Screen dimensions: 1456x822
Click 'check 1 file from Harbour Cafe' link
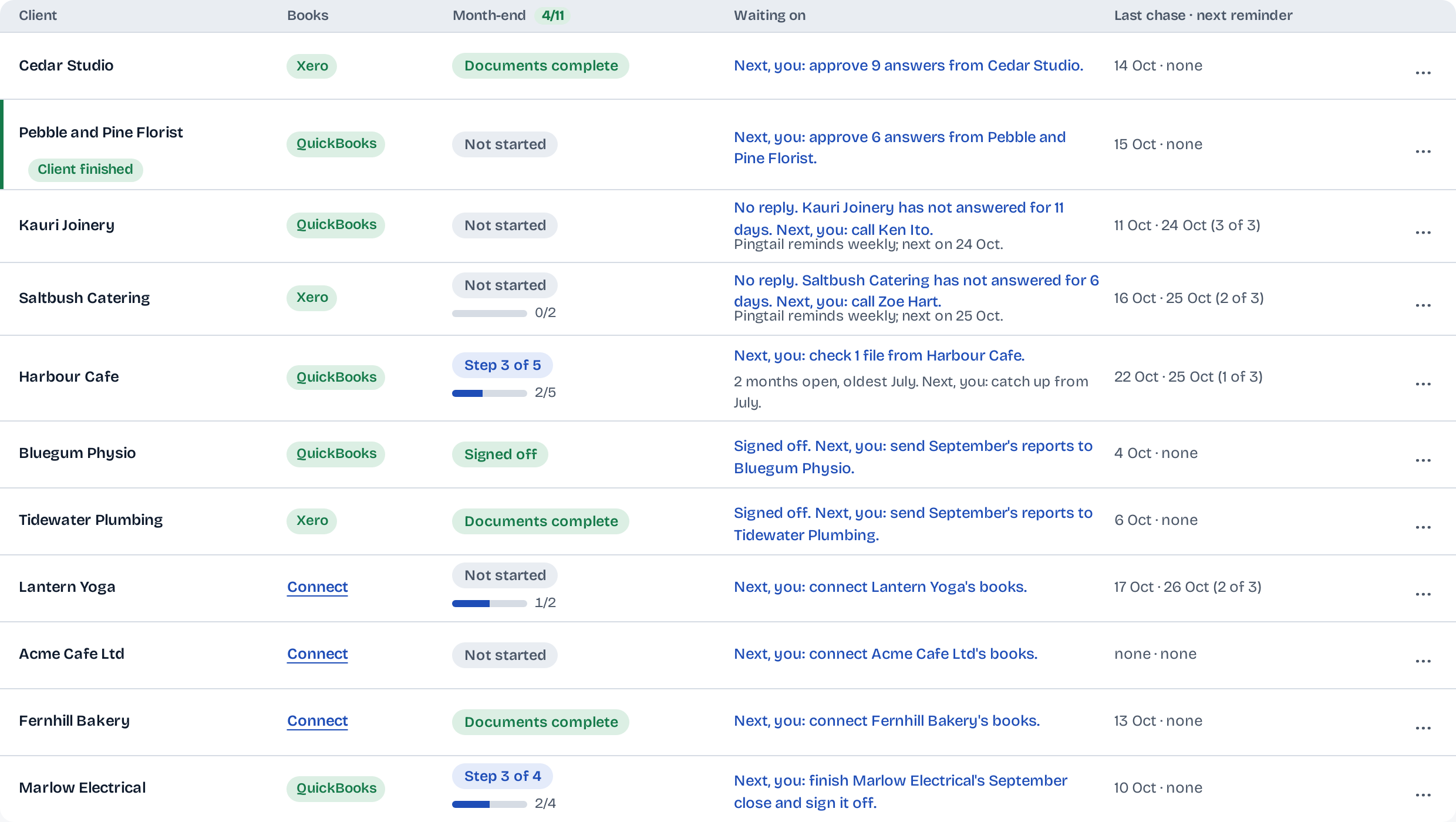879,356
